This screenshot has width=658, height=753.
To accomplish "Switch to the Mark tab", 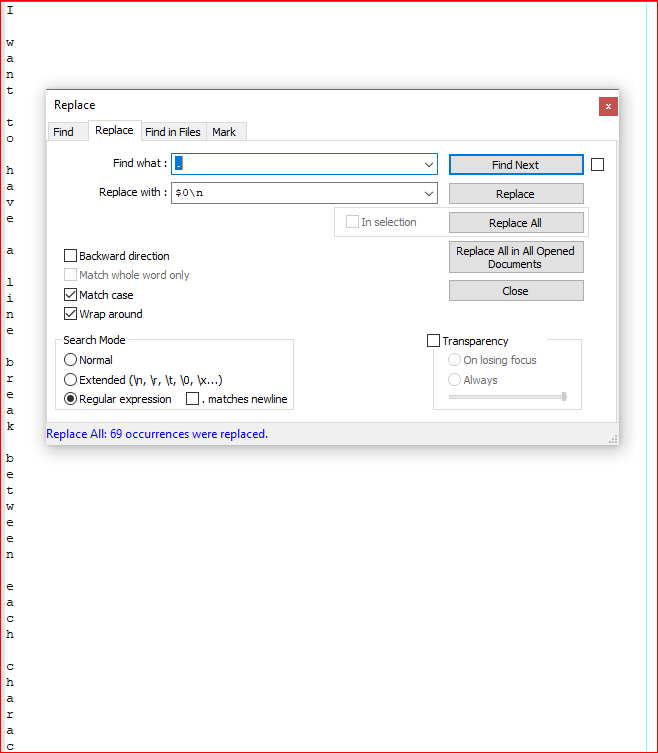I will 224,132.
